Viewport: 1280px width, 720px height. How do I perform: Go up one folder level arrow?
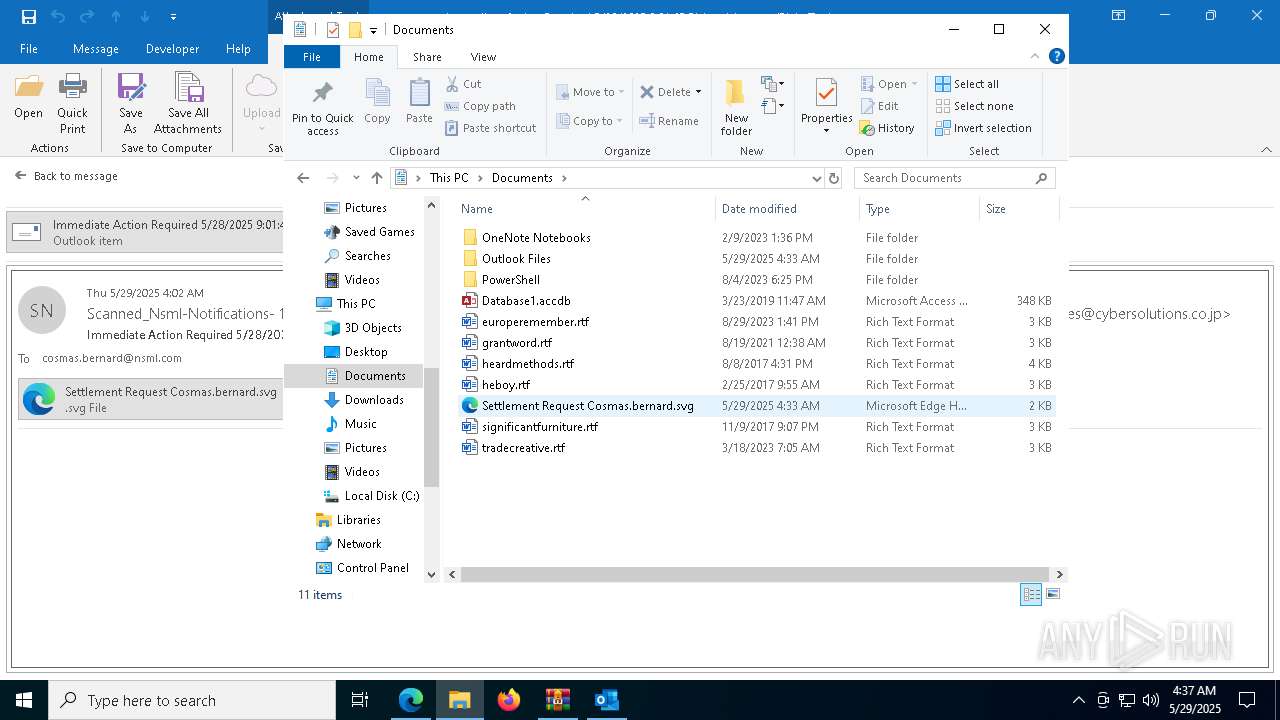[x=377, y=178]
